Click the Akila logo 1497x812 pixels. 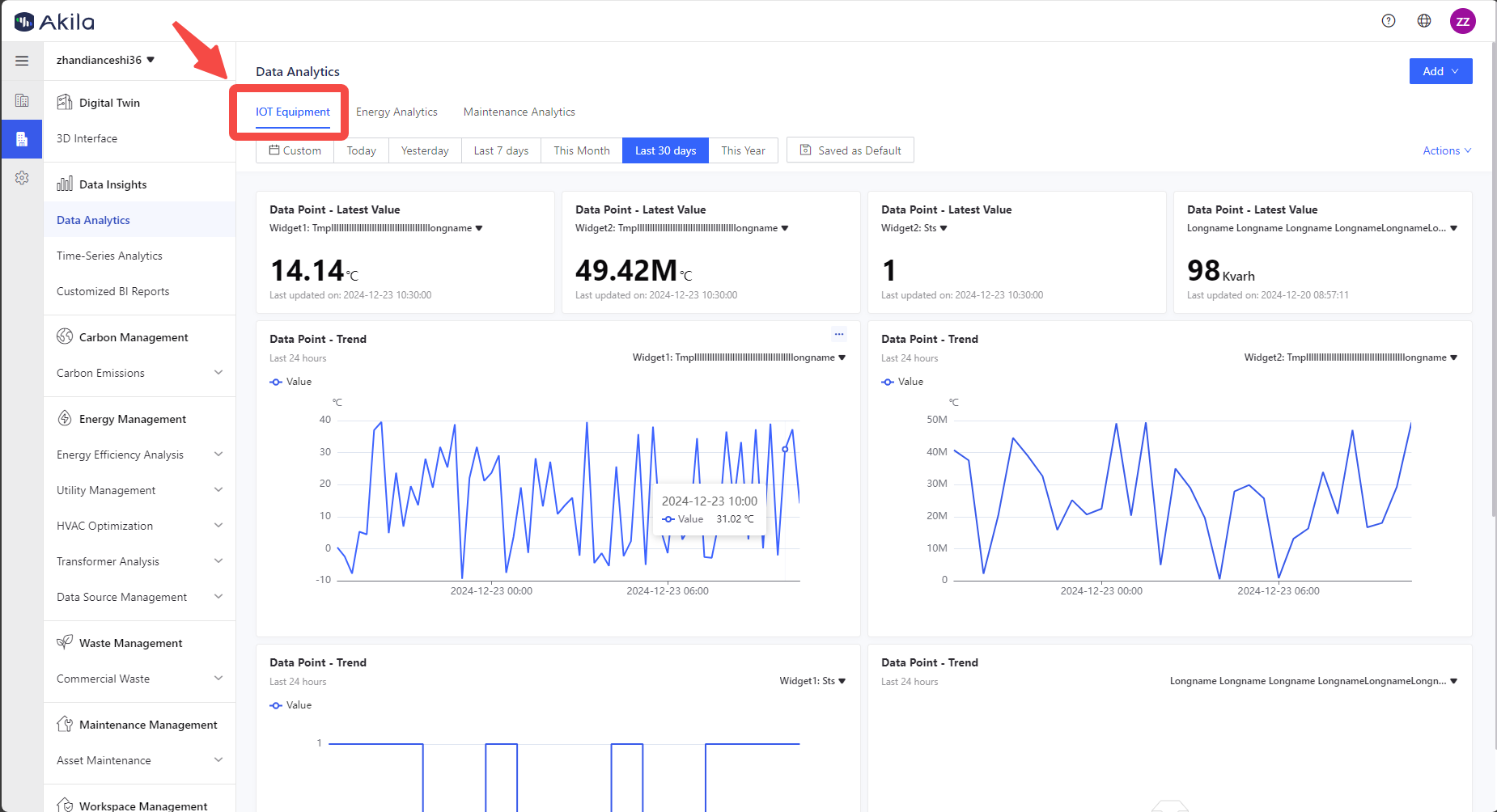click(x=54, y=22)
